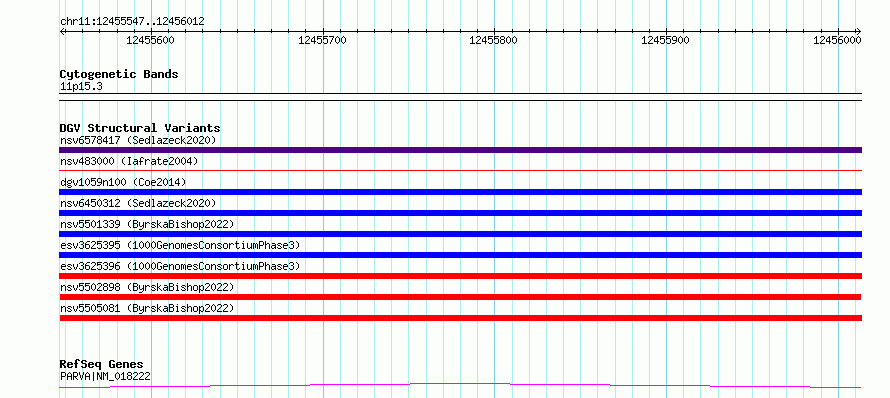Open the DGV Structural Variants track heading
This screenshot has height=398, width=890.
point(140,128)
